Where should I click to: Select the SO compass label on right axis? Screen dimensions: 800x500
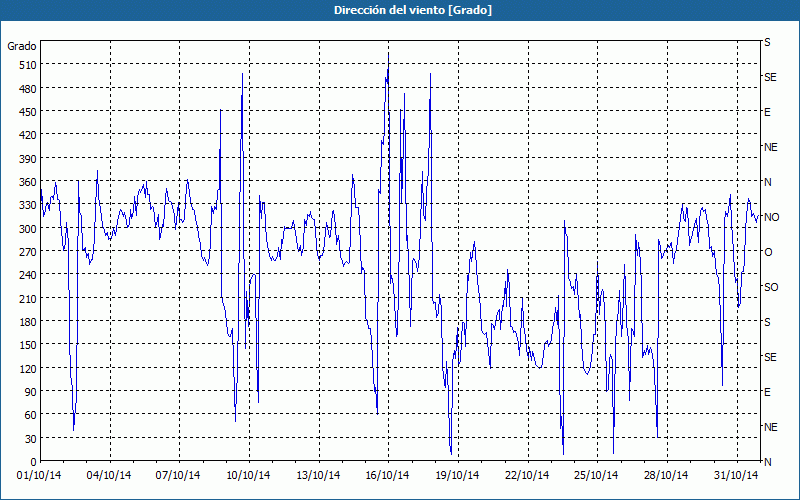771,288
